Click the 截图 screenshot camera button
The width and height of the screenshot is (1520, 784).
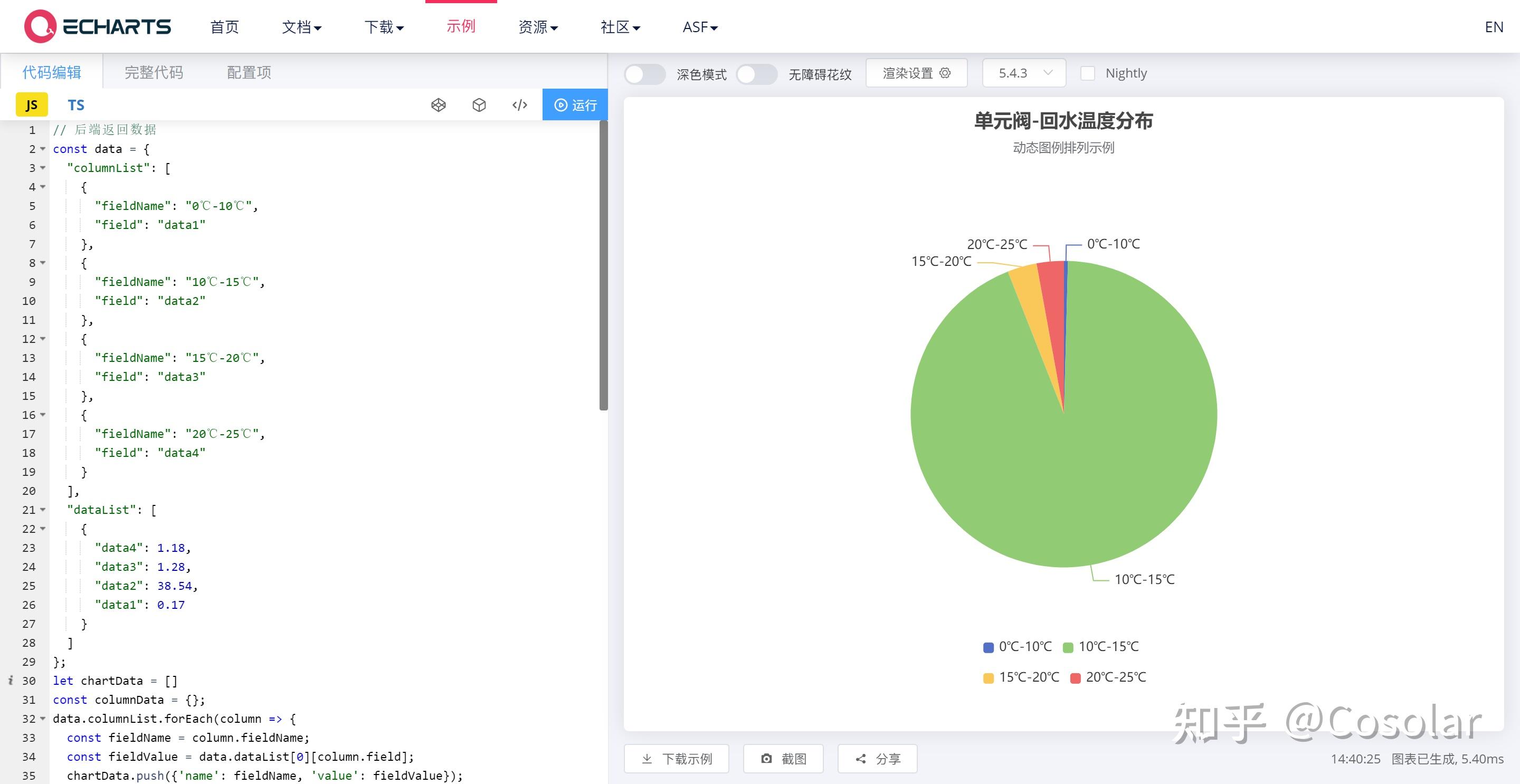[783, 759]
